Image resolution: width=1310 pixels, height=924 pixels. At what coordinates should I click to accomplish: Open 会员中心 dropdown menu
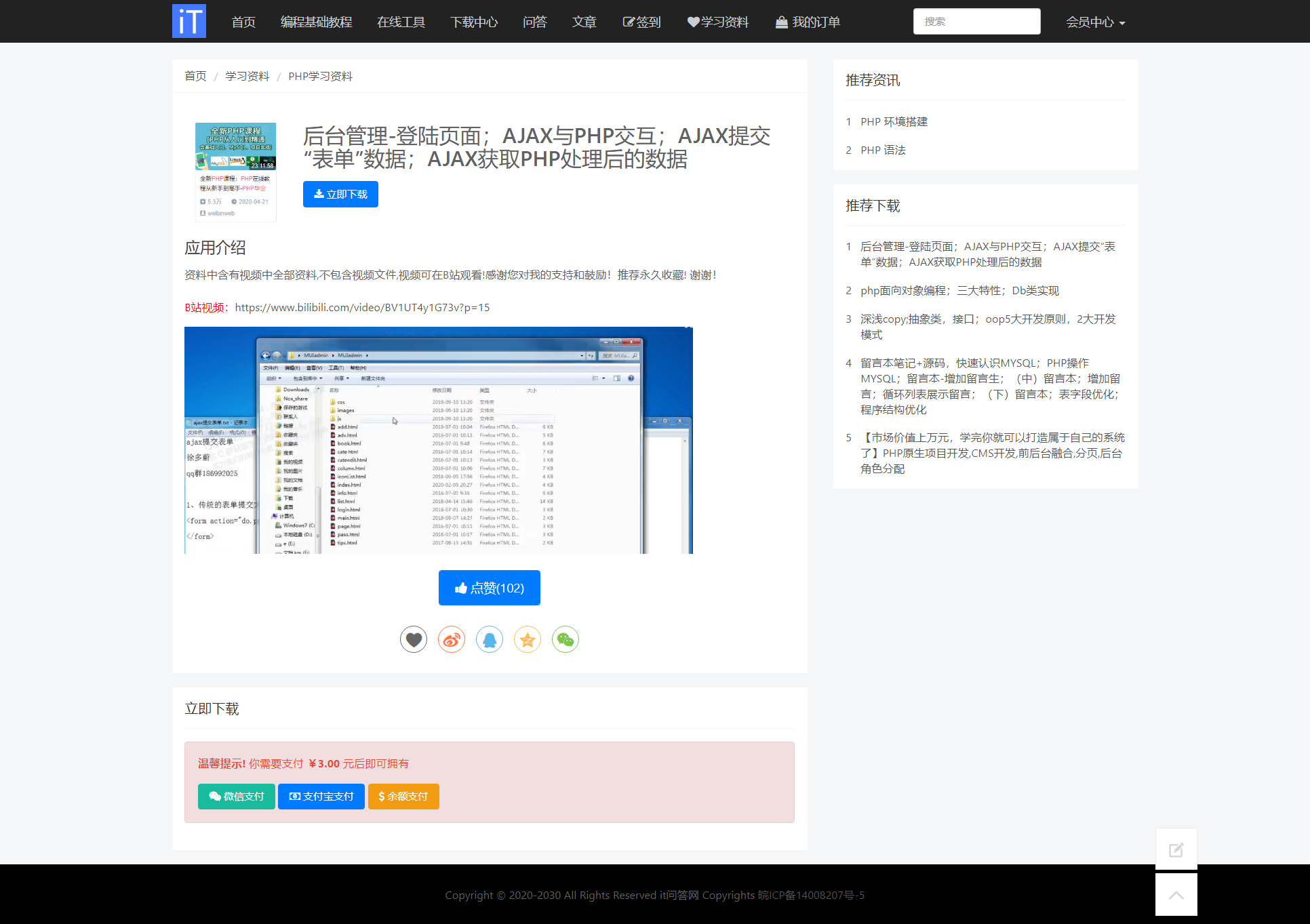(1095, 22)
